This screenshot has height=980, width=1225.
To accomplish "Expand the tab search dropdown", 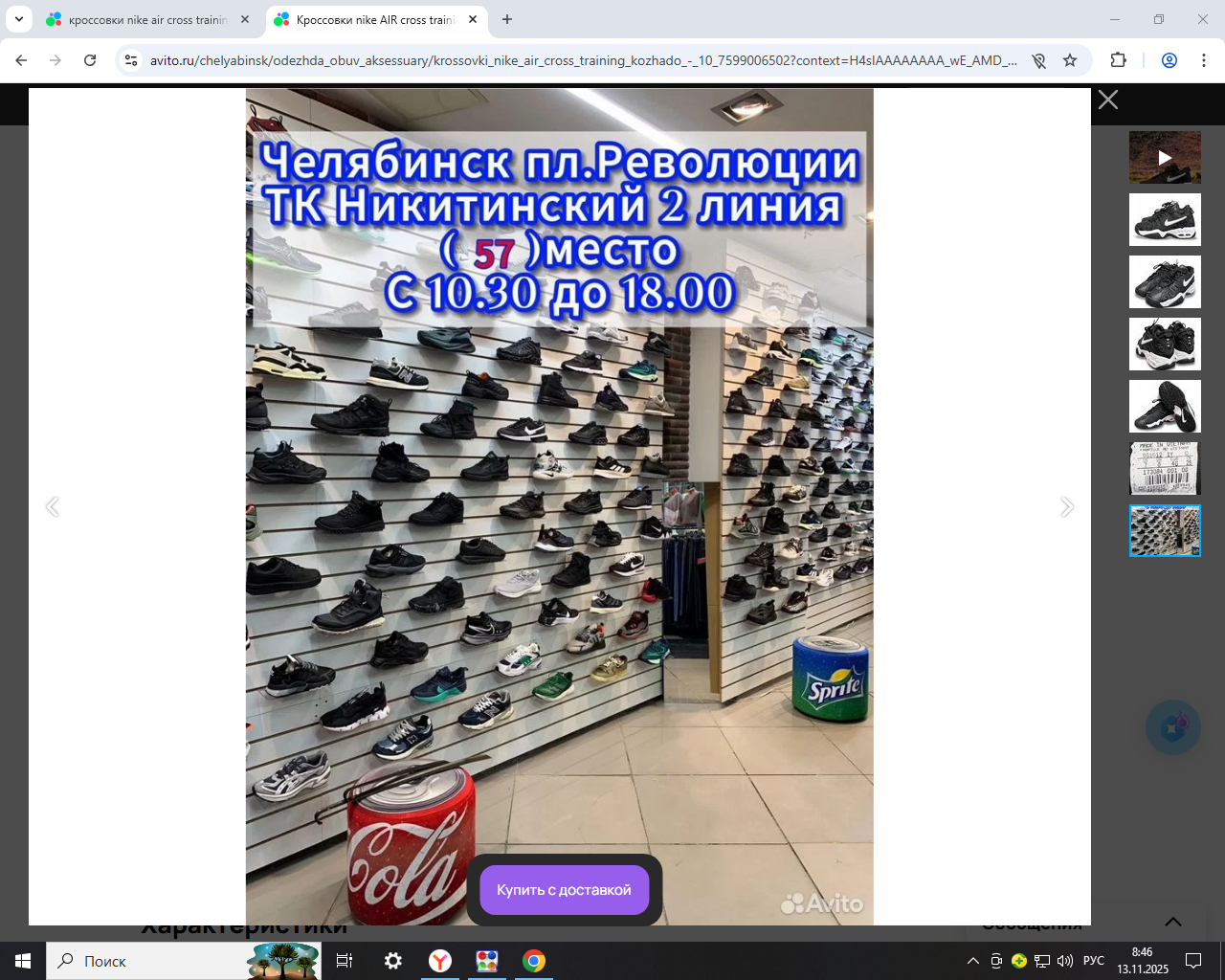I will [x=19, y=19].
